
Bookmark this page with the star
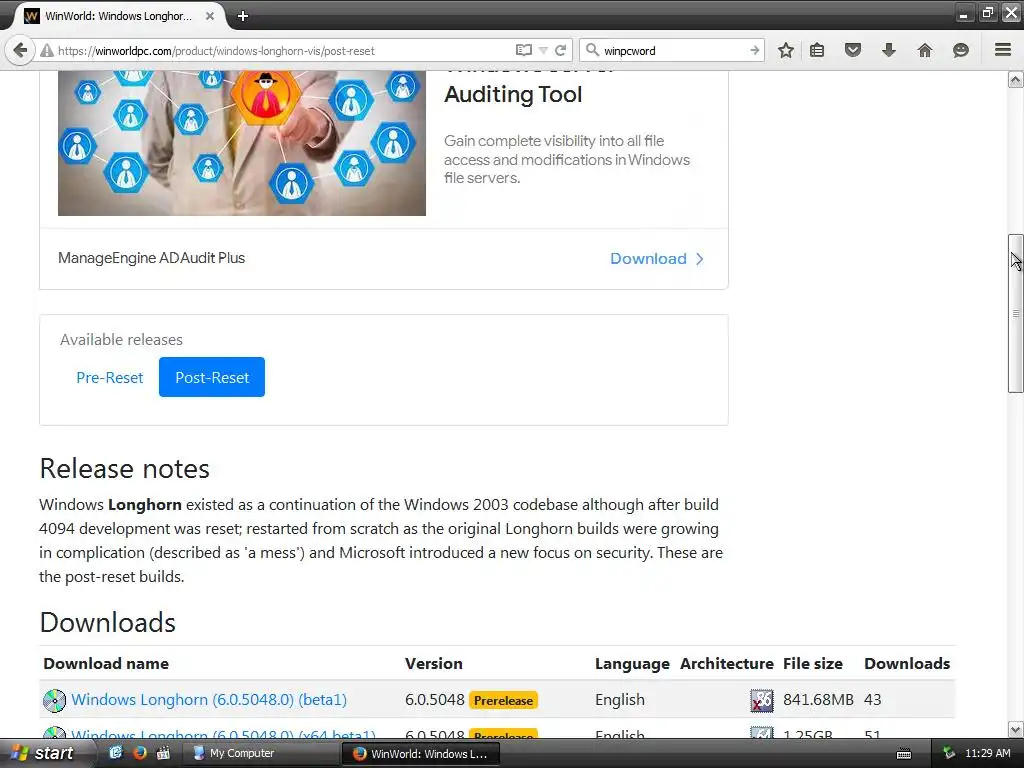coord(786,50)
